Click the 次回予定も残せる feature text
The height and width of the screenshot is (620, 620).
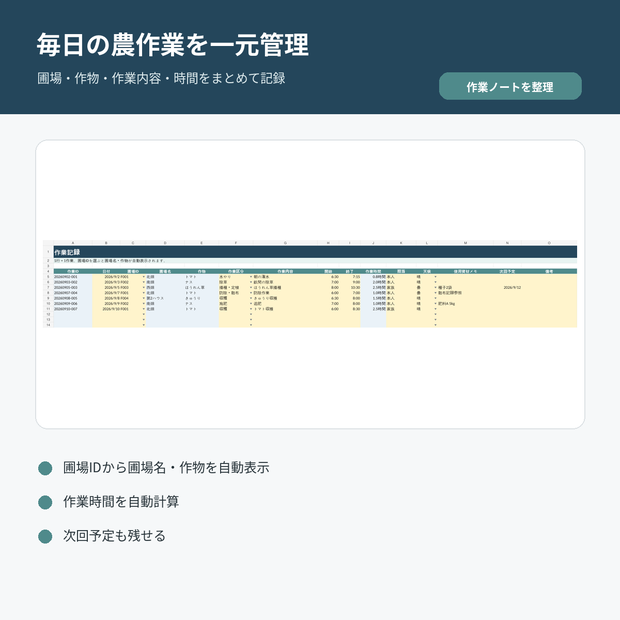(114, 536)
